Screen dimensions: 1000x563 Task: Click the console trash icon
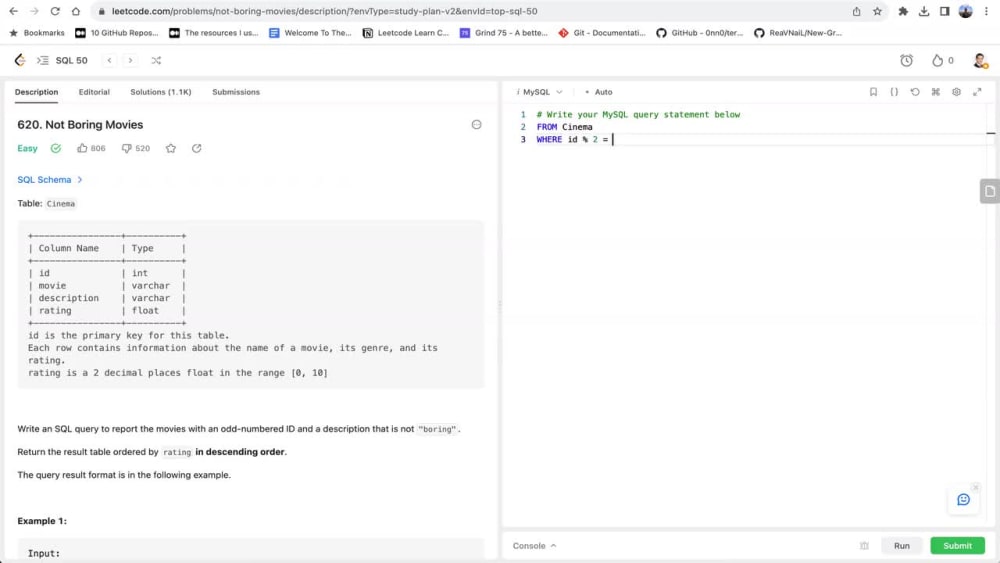[864, 546]
